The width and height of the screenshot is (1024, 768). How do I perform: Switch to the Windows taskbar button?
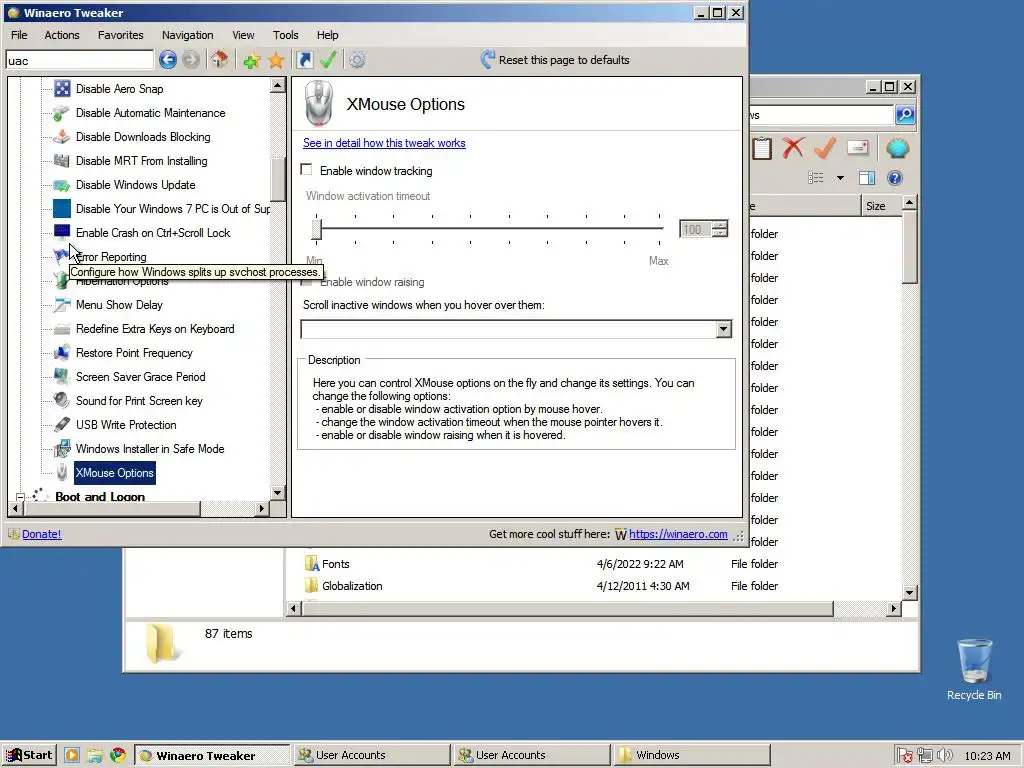[x=691, y=755]
